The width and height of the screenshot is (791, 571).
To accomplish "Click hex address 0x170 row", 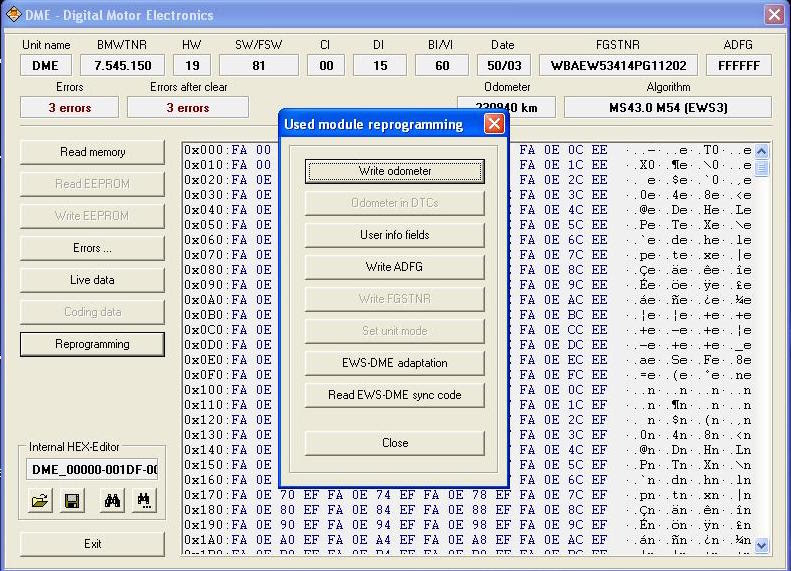I will [x=203, y=495].
